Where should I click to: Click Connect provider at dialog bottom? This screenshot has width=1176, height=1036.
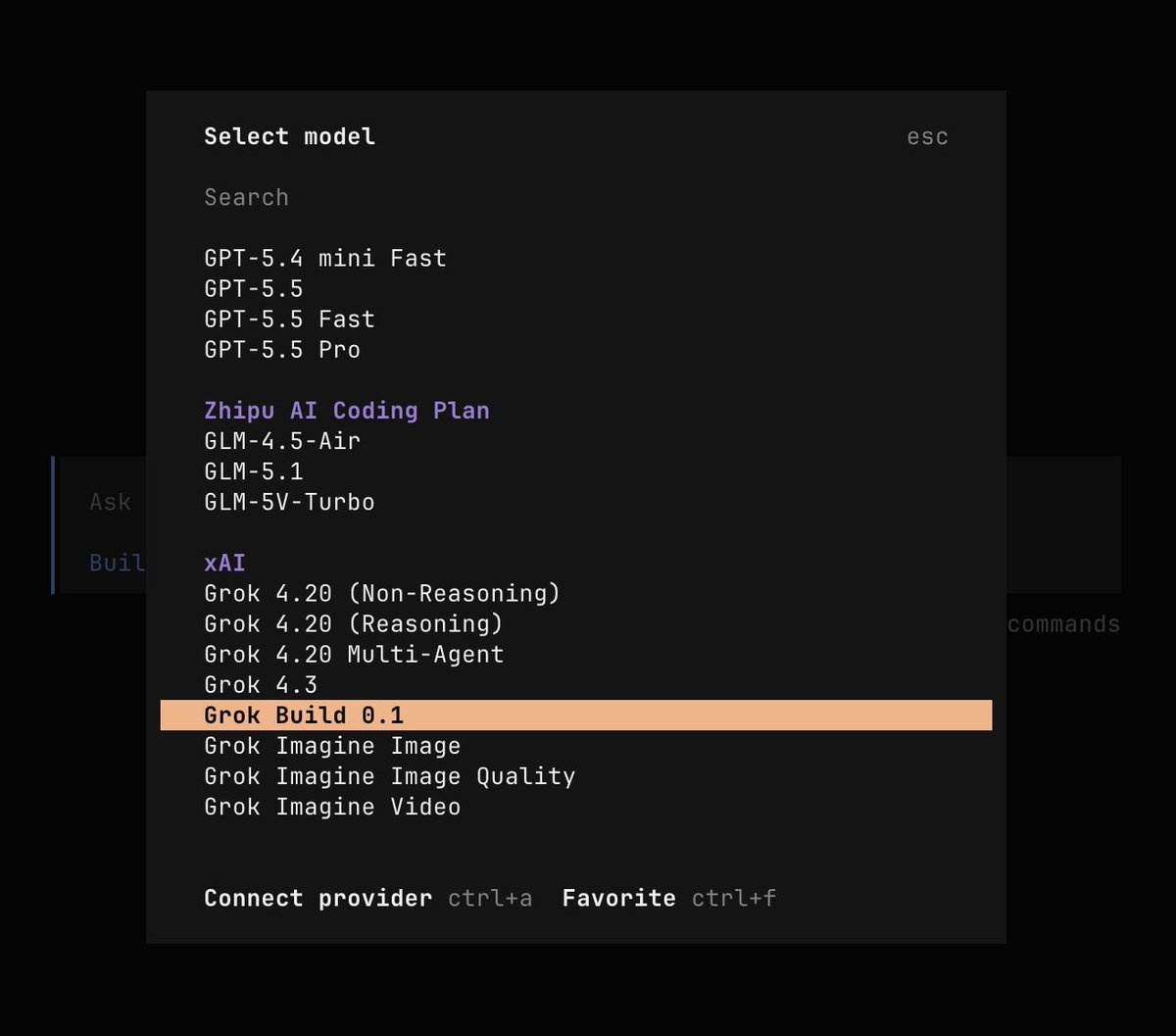point(318,898)
